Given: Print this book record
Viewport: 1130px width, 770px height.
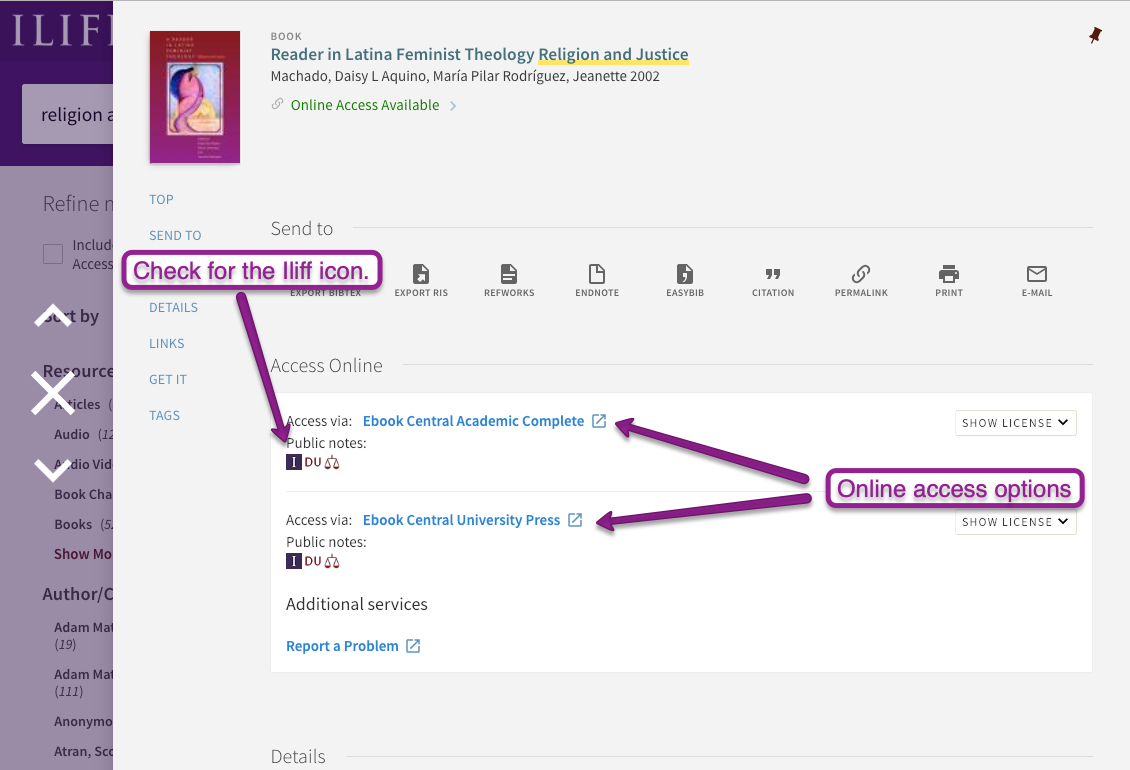Looking at the screenshot, I should (949, 275).
